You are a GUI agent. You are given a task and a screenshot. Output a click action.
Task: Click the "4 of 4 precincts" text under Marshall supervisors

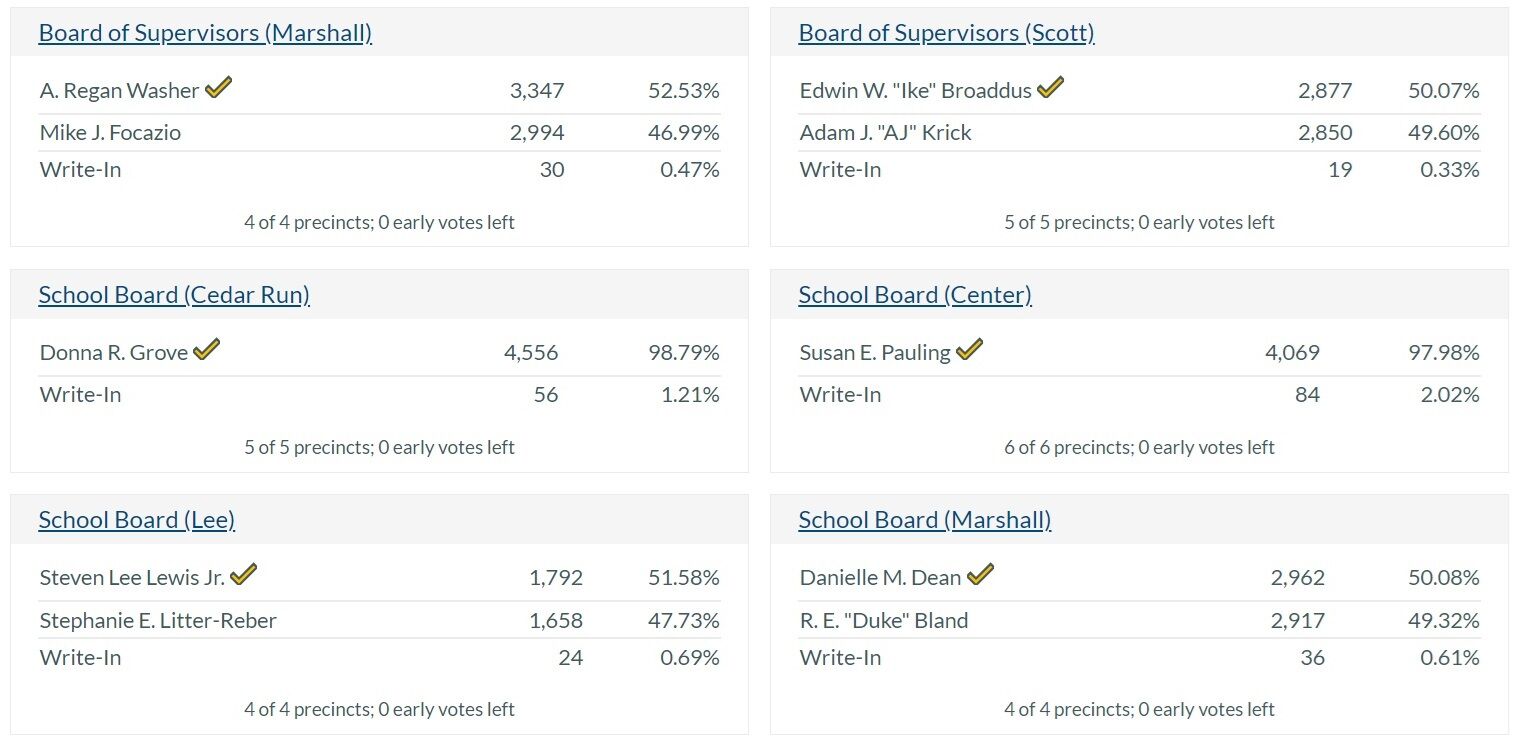coord(378,222)
